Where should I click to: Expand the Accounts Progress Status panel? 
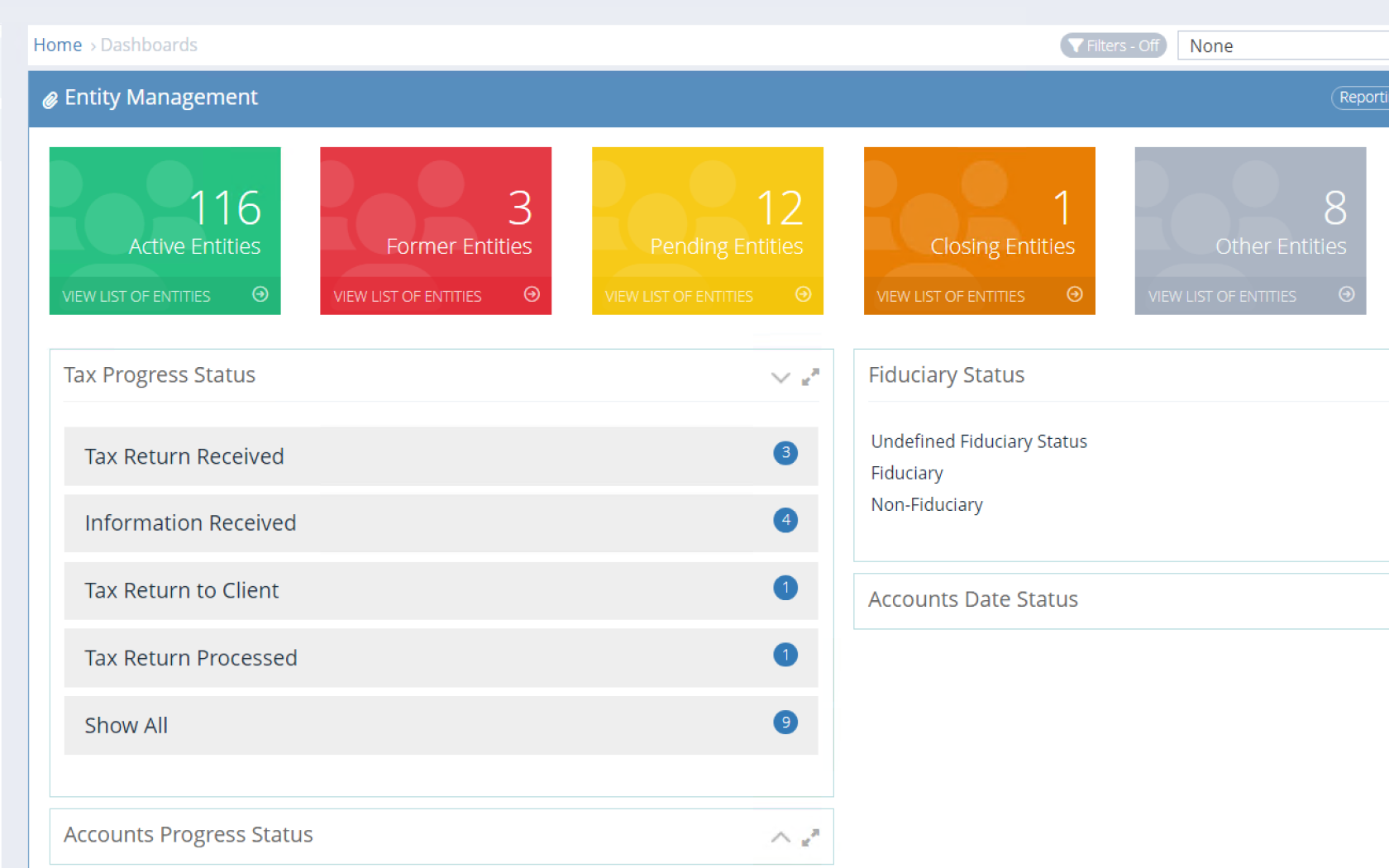coord(780,837)
